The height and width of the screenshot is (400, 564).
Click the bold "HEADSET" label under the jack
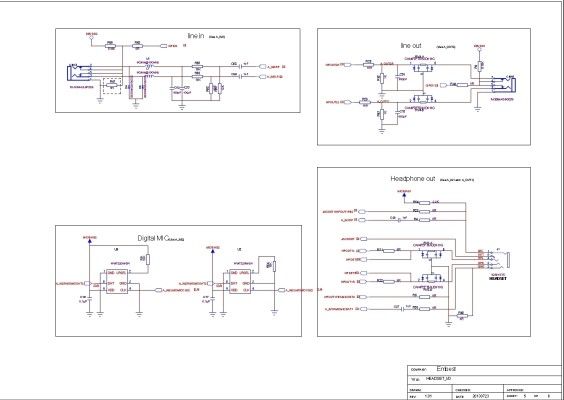[498, 278]
